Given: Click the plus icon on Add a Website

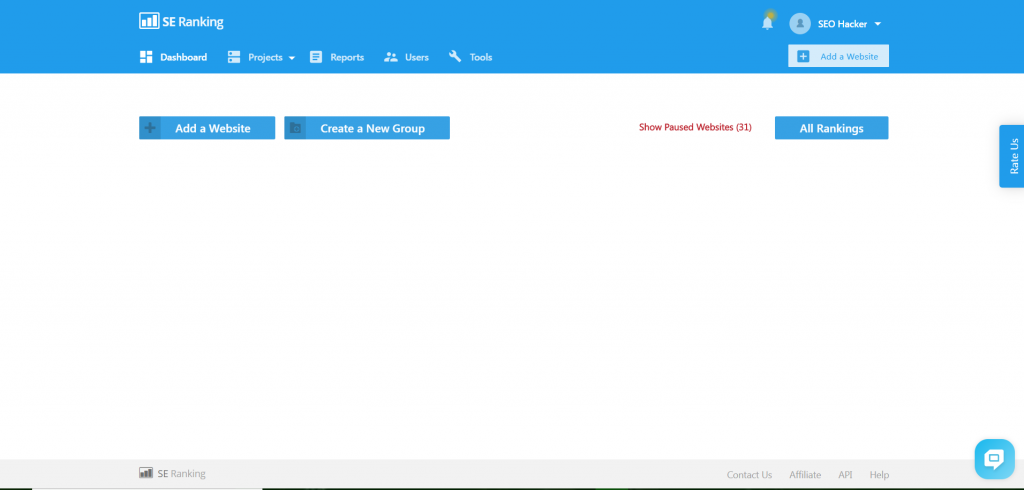Looking at the screenshot, I should pos(150,128).
